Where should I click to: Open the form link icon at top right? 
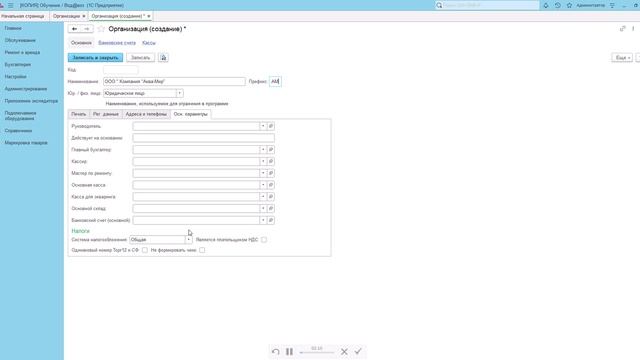tap(622, 29)
